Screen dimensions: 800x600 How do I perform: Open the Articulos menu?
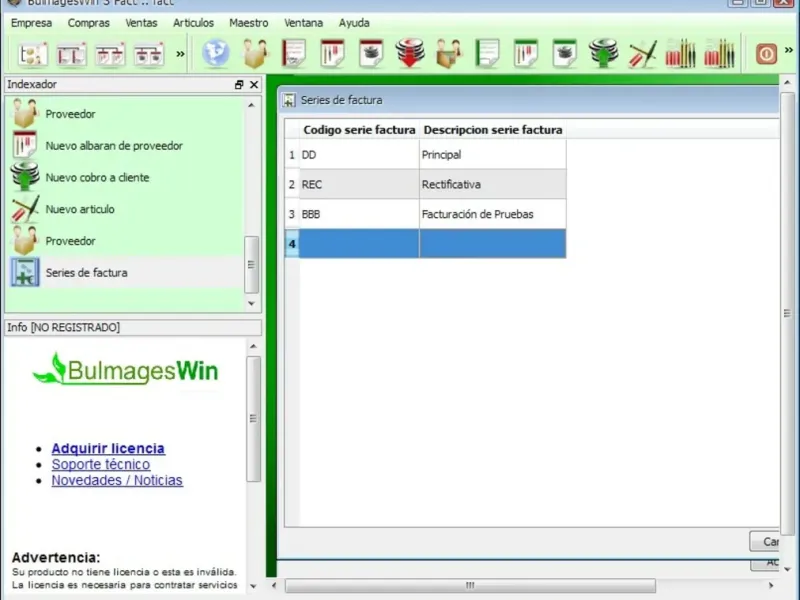[193, 23]
